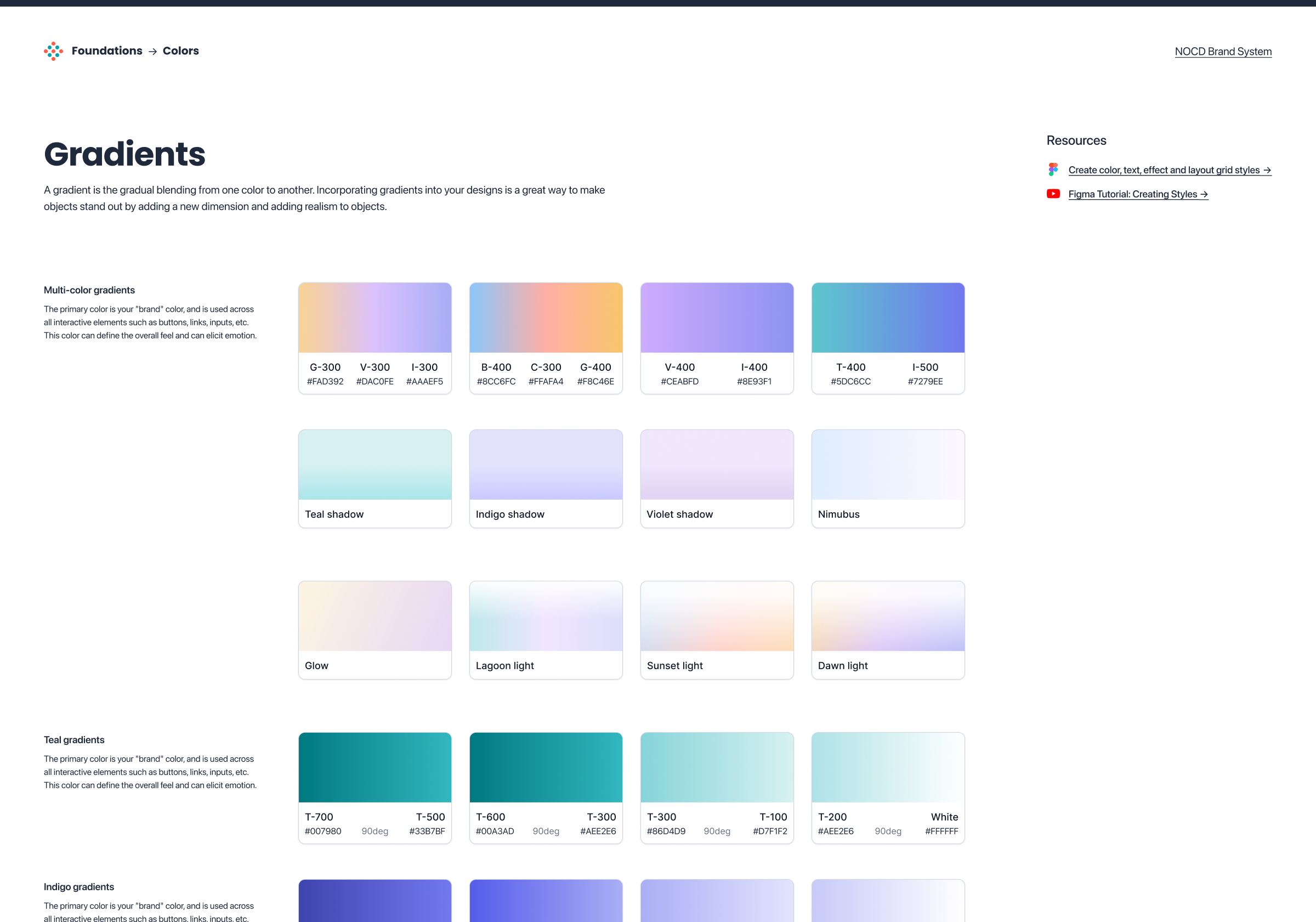Select the V-400 to I-400 gradient swatch
Viewport: 1316px width, 922px height.
[x=717, y=318]
